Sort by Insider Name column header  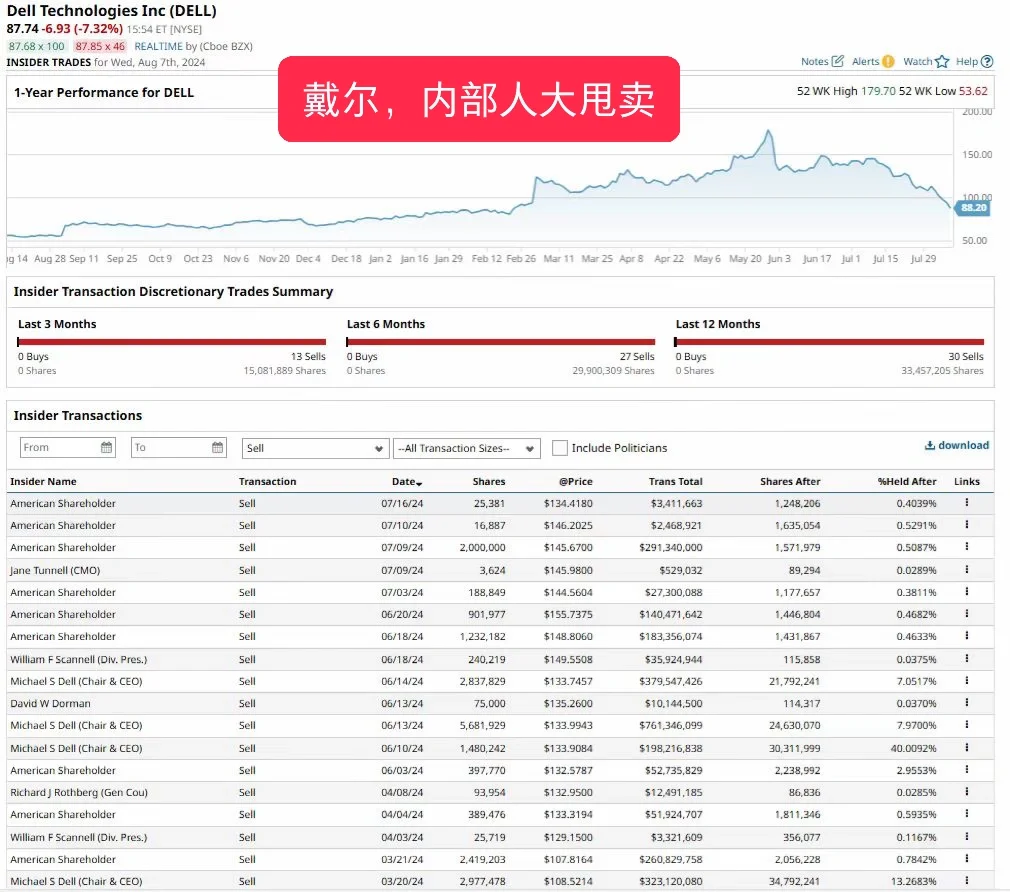(x=43, y=481)
